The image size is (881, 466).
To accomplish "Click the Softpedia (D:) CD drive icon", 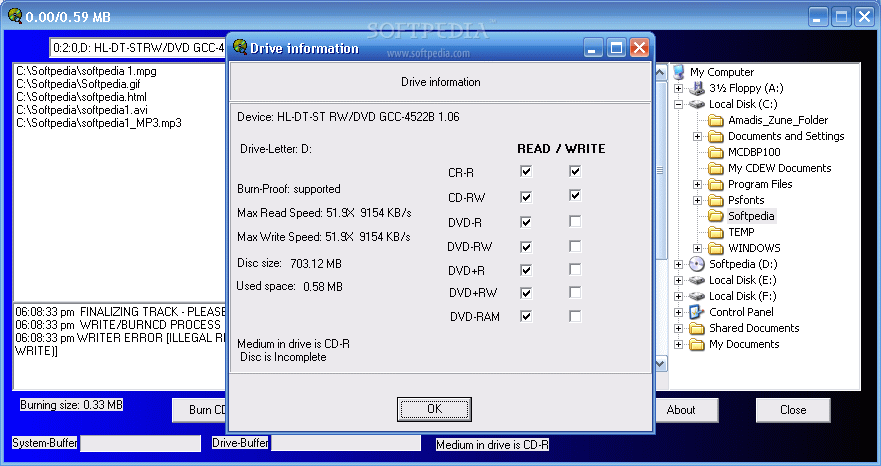I will point(697,264).
